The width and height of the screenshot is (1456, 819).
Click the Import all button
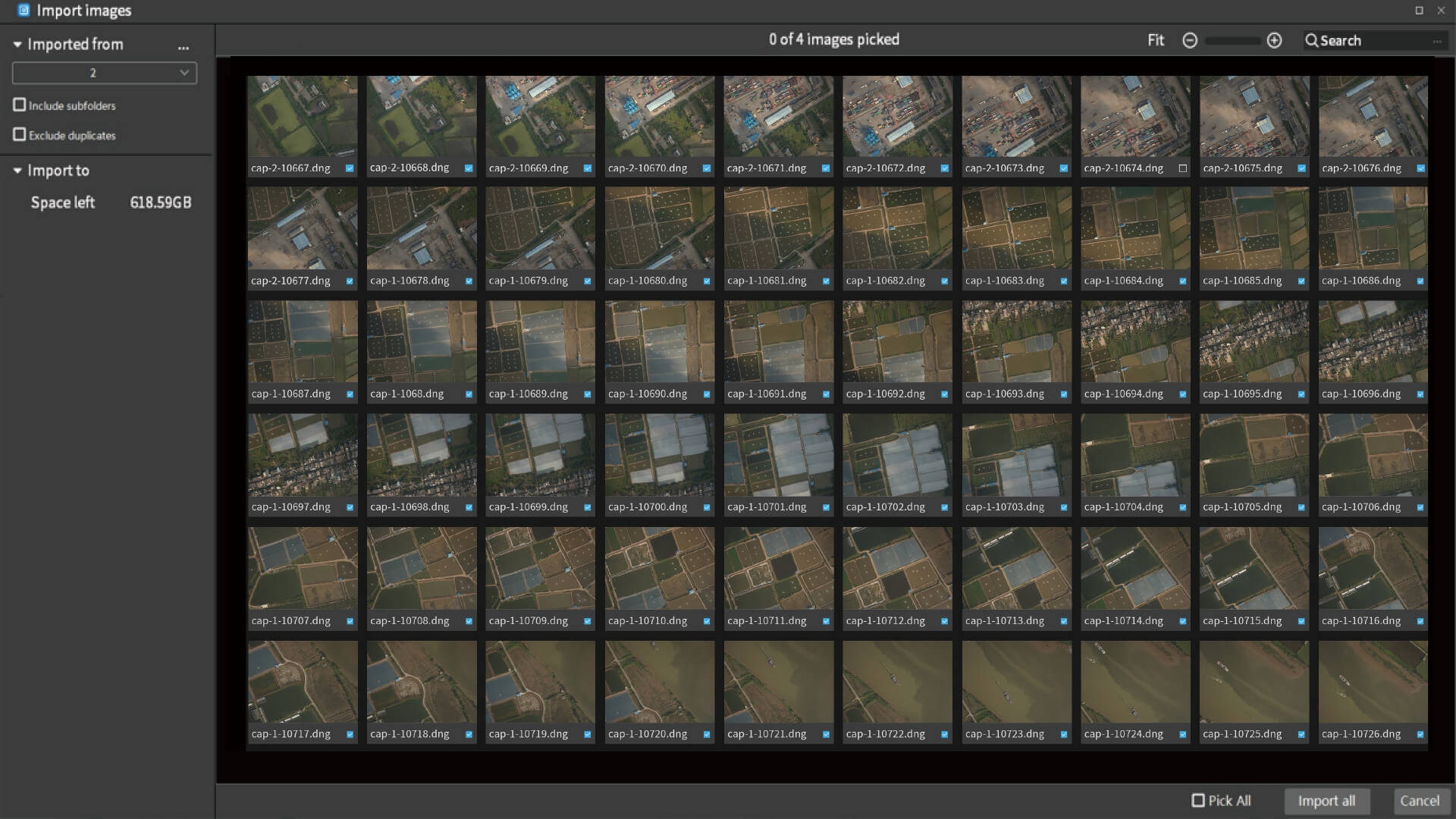pyautogui.click(x=1326, y=801)
